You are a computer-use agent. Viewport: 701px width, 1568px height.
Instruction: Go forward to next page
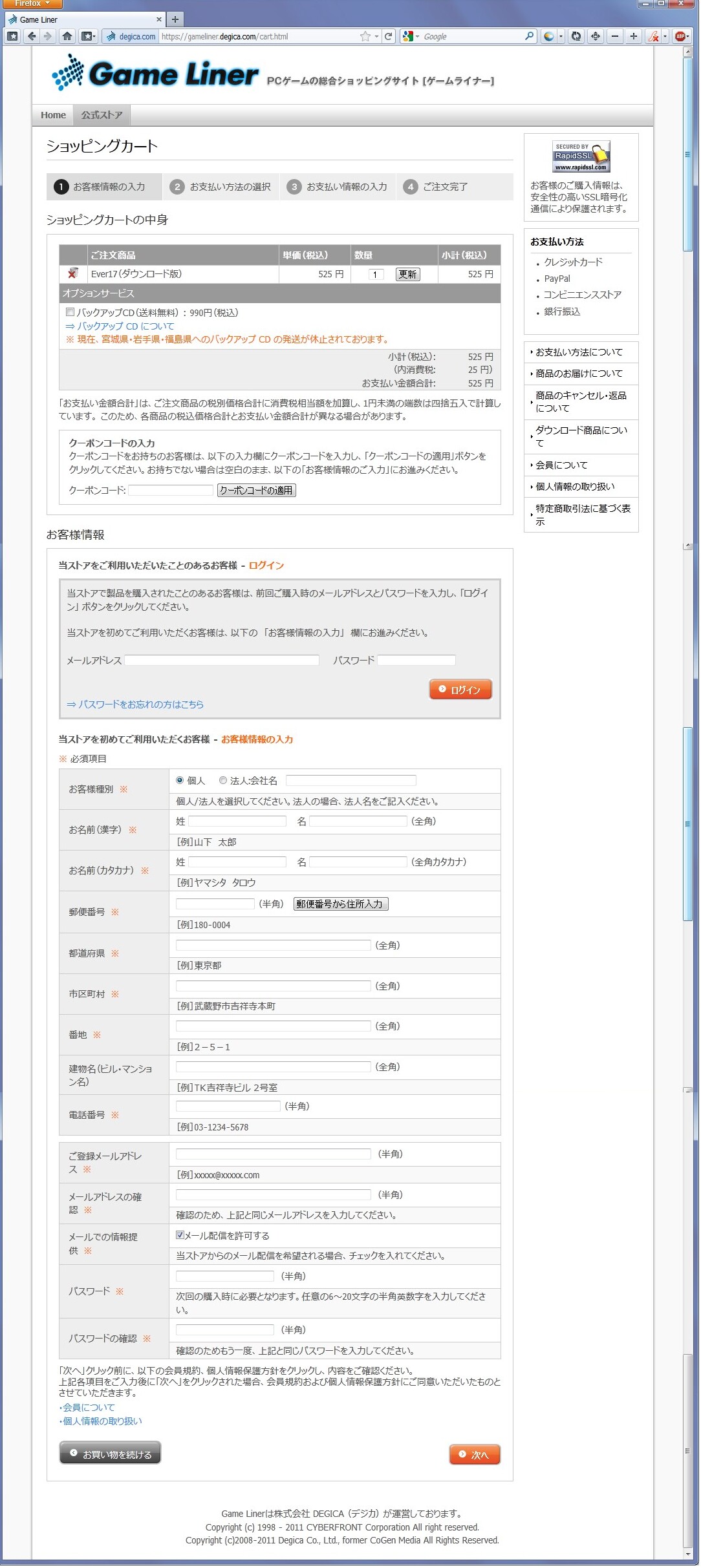click(x=47, y=36)
